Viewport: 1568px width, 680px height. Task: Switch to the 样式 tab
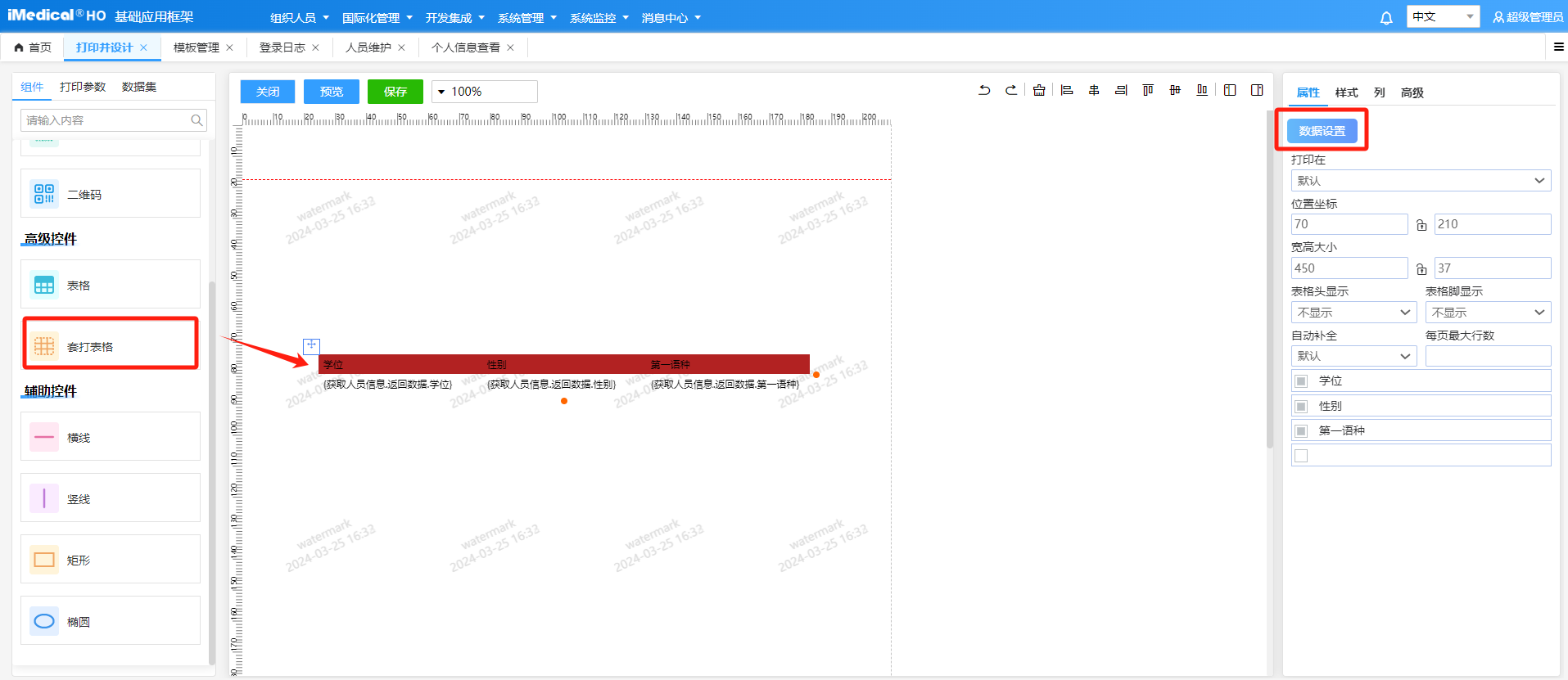tap(1346, 92)
